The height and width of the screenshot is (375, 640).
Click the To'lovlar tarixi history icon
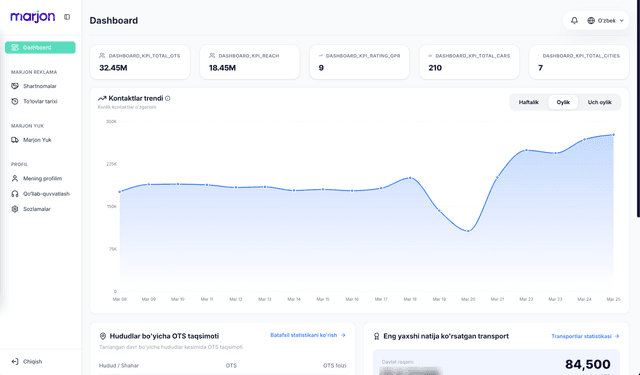pyautogui.click(x=15, y=101)
